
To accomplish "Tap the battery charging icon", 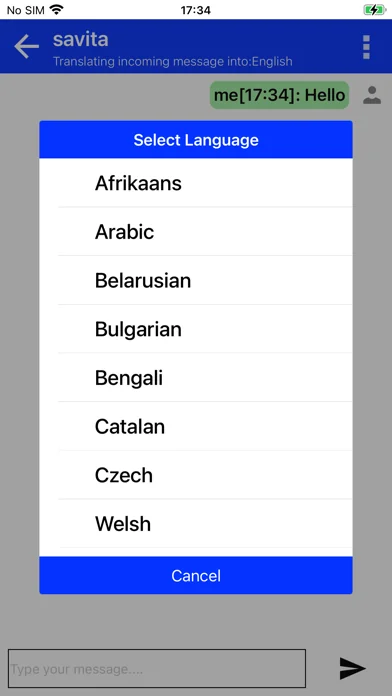I will click(375, 10).
